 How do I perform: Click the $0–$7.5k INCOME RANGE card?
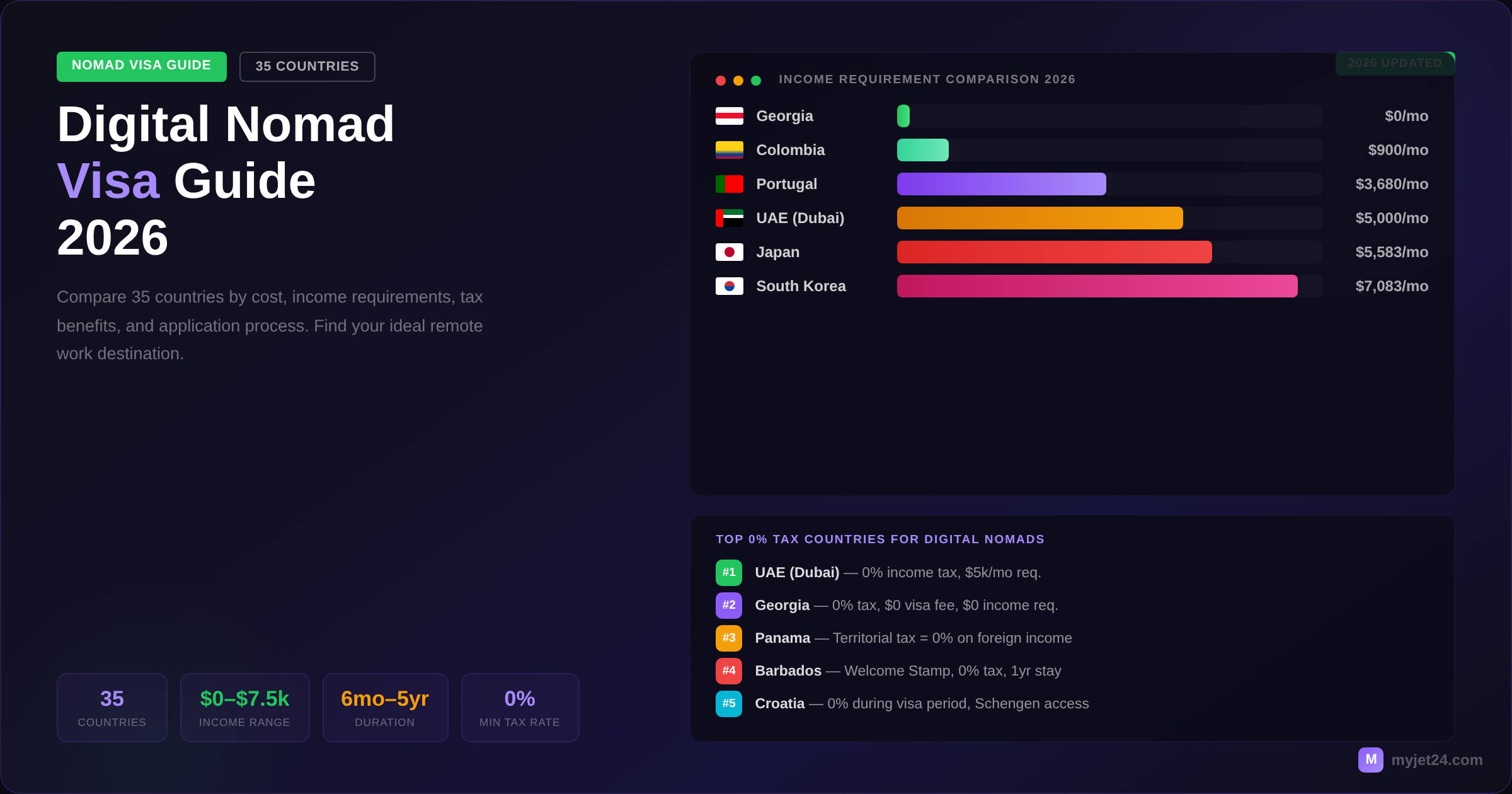(x=244, y=707)
